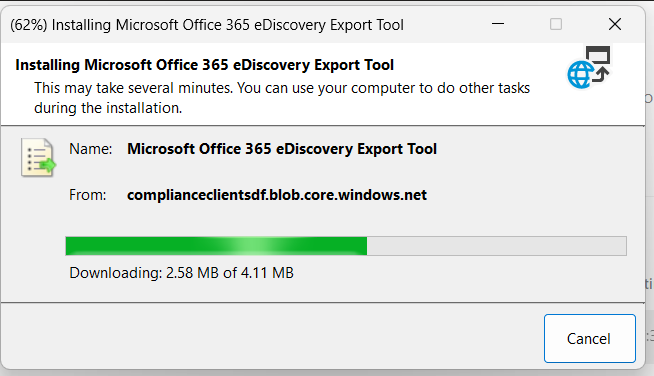The height and width of the screenshot is (376, 654).
Task: Click the Name: label
Action: pos(91,149)
